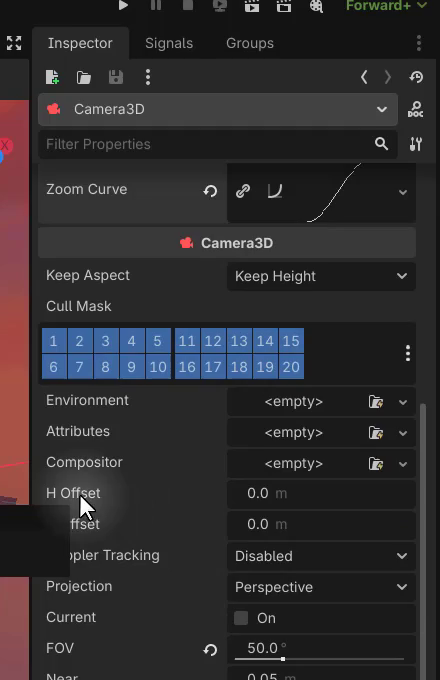Quick load an Environment resource
This screenshot has height=680, width=440.
[376, 402]
